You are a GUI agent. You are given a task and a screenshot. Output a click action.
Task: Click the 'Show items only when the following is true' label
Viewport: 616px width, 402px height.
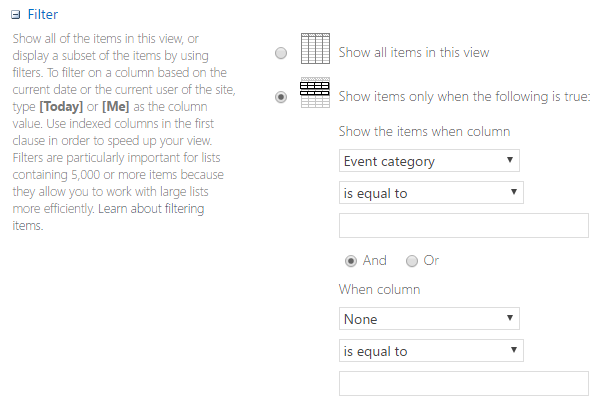(465, 97)
